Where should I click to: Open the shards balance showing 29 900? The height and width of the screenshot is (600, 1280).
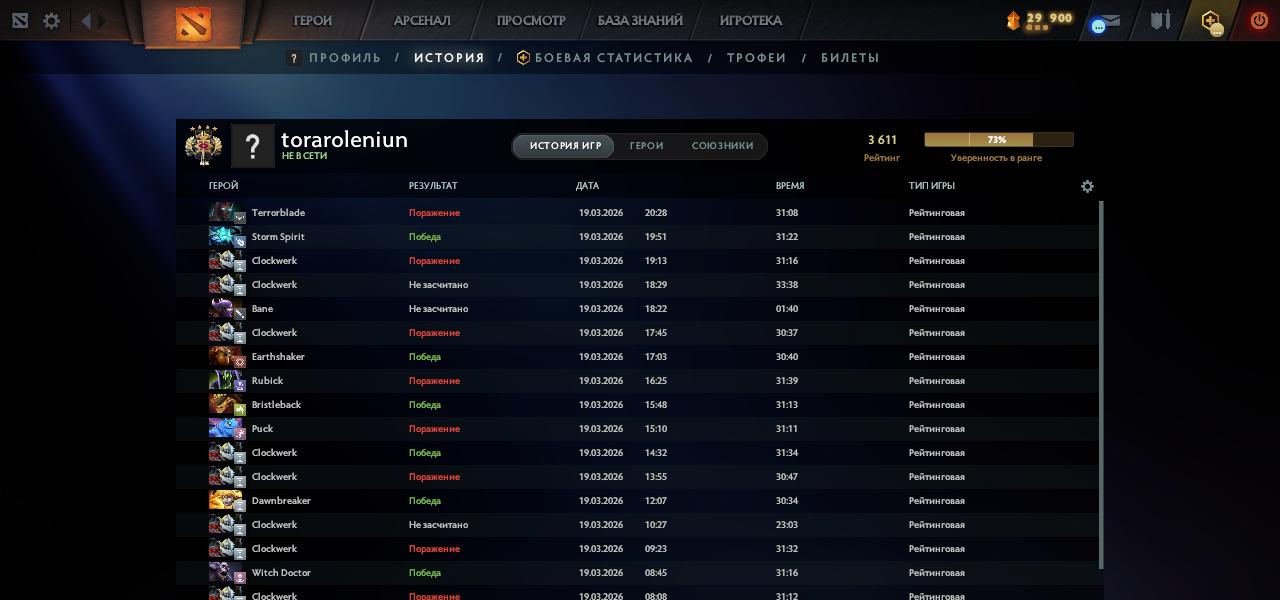pos(1040,19)
